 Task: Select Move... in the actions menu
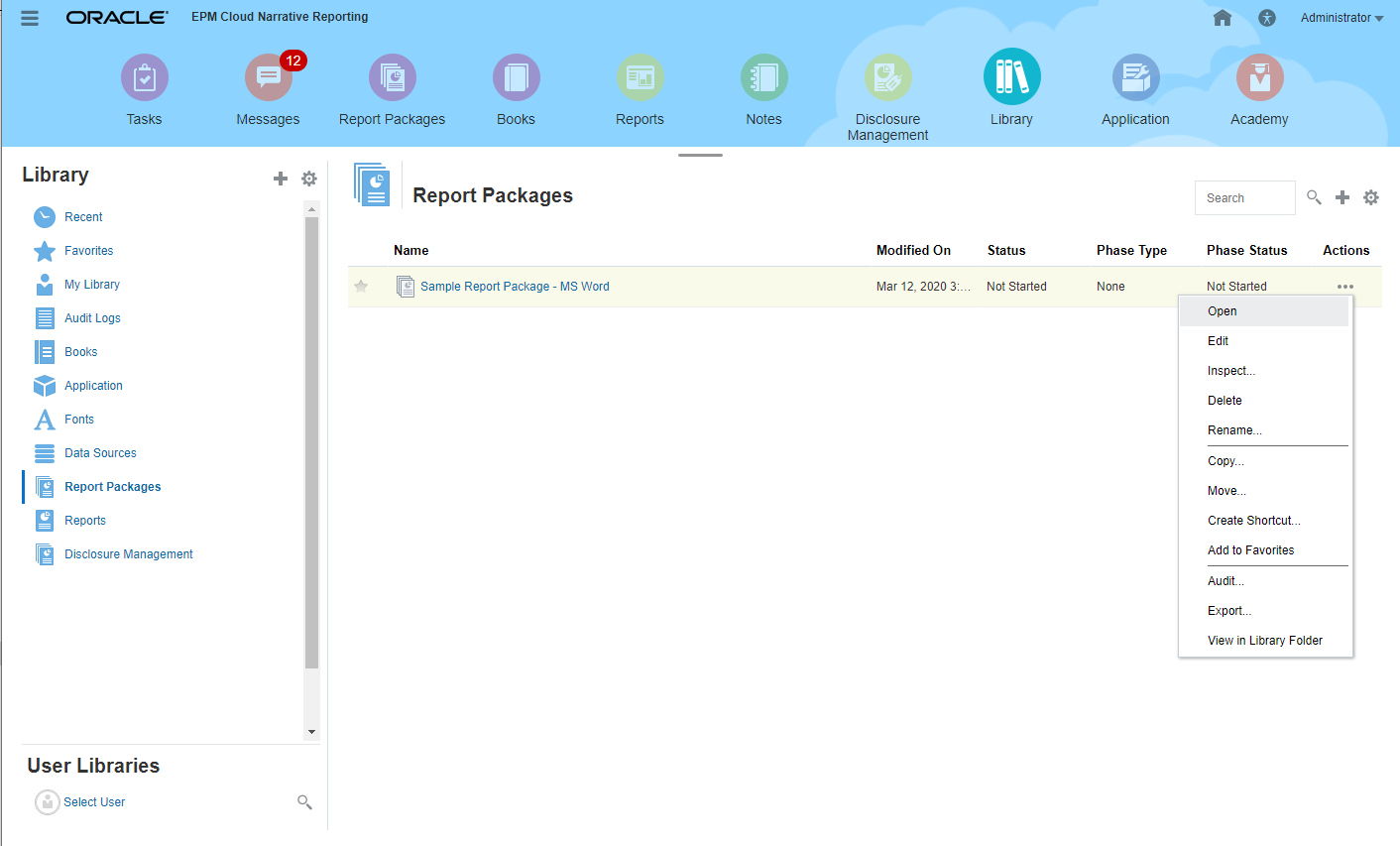tap(1264, 491)
